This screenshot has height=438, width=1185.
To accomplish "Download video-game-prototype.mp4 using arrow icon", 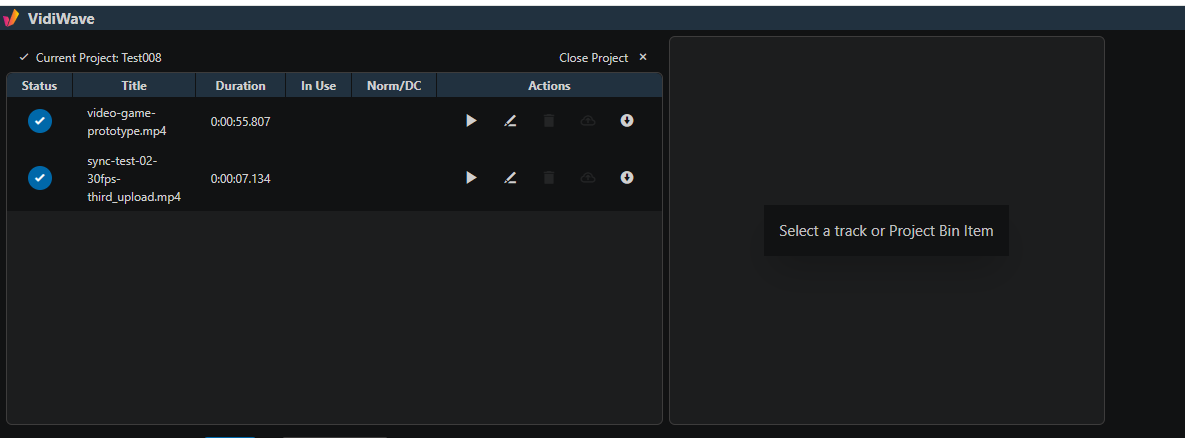I will pyautogui.click(x=627, y=120).
